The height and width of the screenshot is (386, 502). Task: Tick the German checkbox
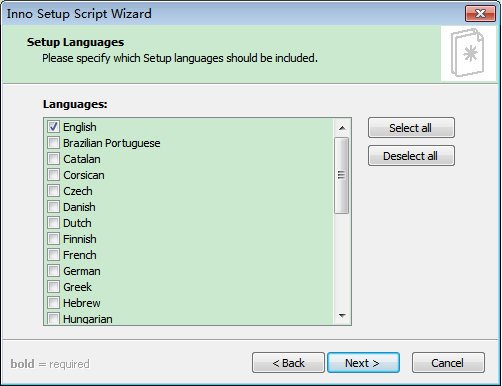53,271
